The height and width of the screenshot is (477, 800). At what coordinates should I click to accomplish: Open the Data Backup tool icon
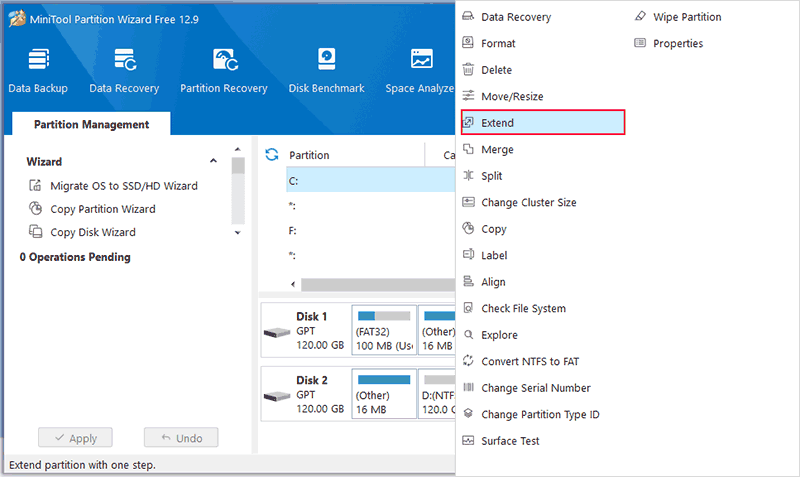[x=37, y=70]
